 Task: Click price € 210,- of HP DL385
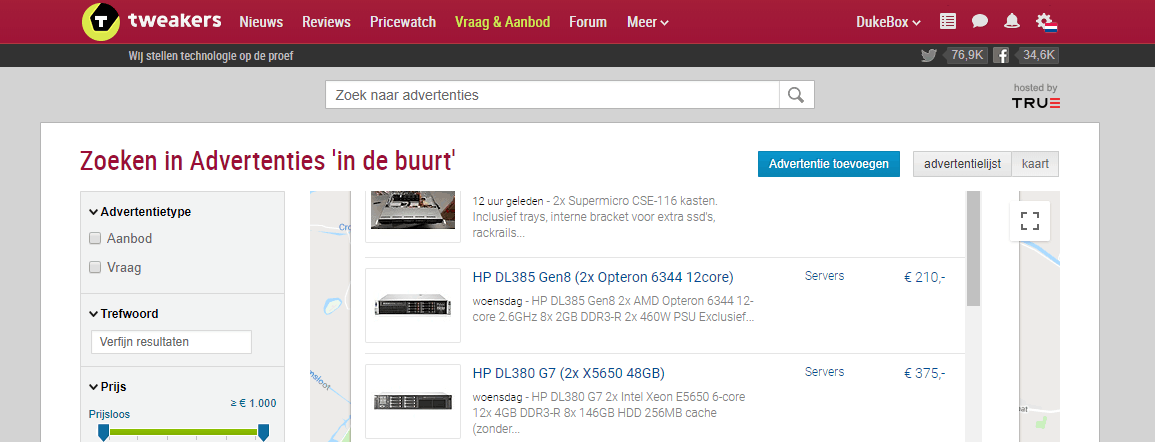(924, 278)
